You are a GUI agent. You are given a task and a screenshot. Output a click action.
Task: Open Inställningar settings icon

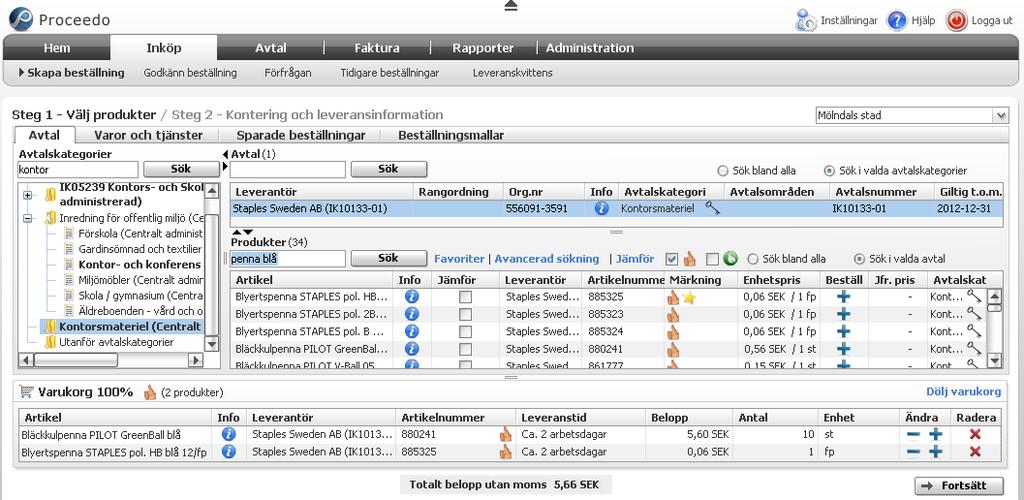[806, 20]
